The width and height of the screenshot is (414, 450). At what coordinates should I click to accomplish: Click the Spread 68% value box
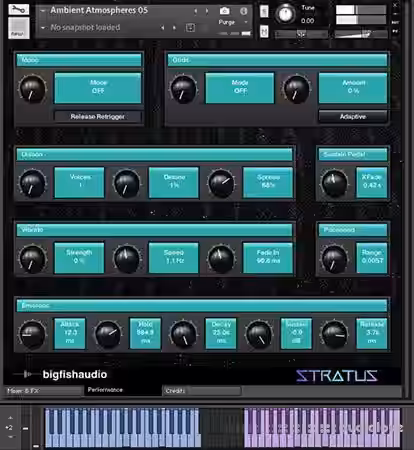click(268, 182)
